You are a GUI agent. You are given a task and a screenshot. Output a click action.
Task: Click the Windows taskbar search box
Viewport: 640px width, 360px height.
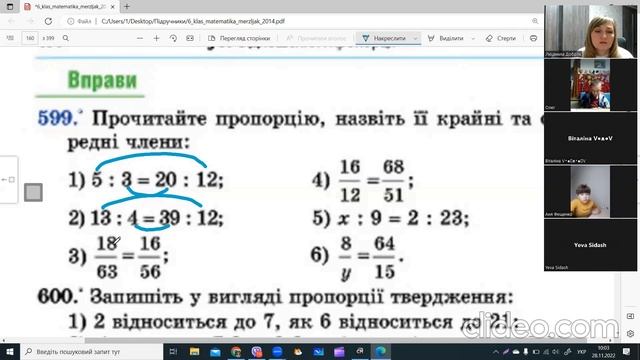[91, 351]
